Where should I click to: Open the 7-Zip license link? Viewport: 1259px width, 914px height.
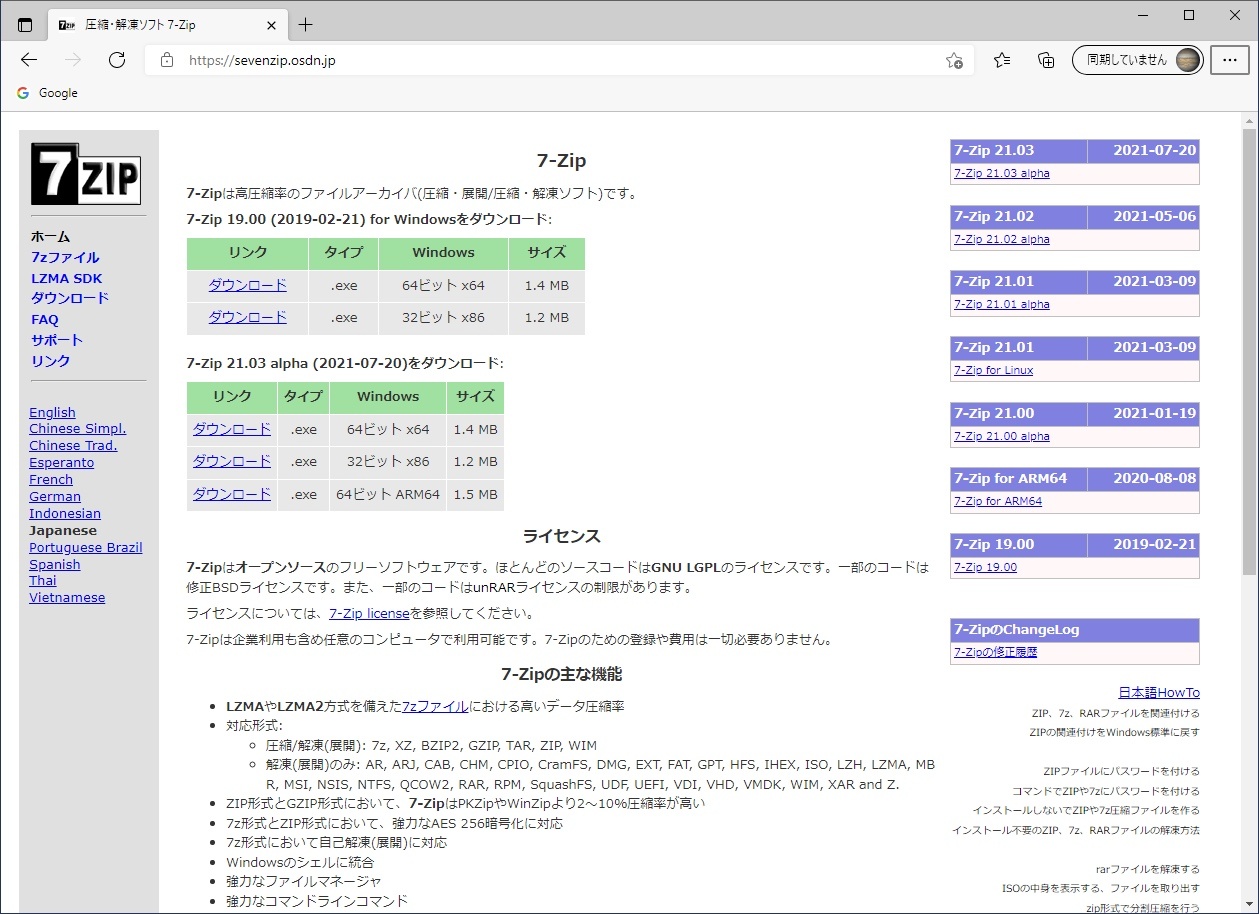pos(369,613)
